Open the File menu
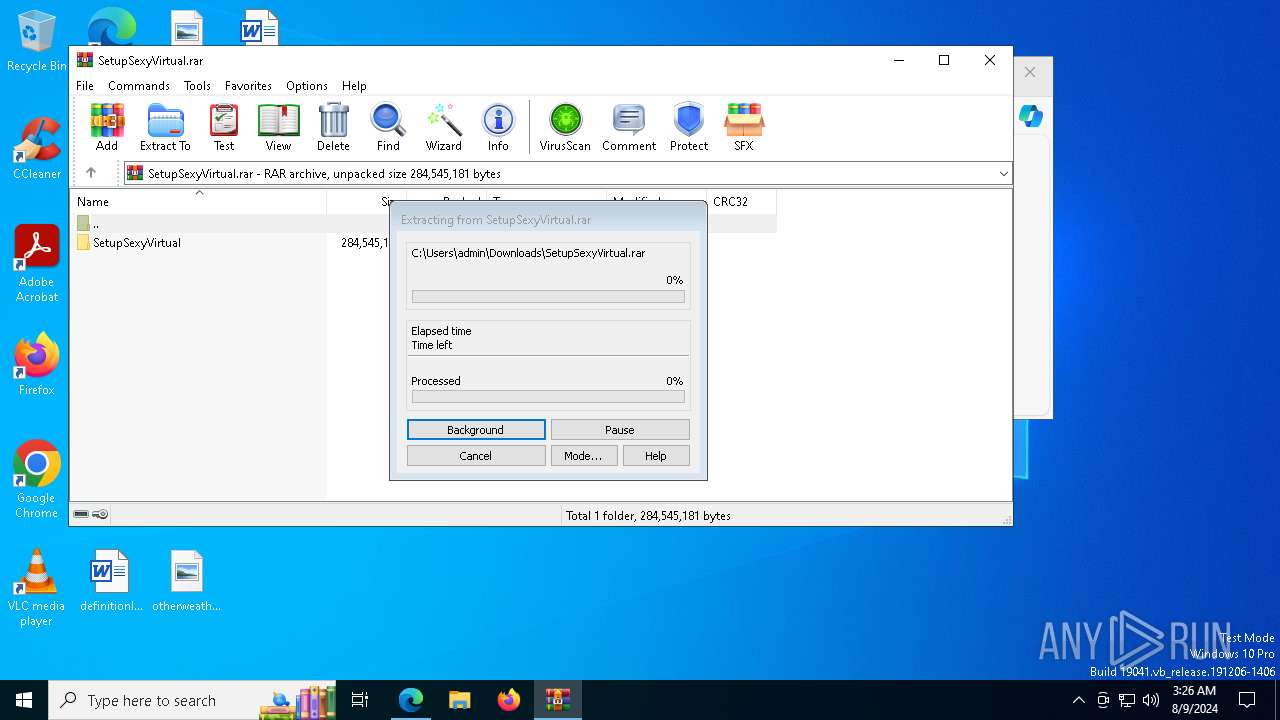This screenshot has width=1280, height=720. click(x=85, y=86)
